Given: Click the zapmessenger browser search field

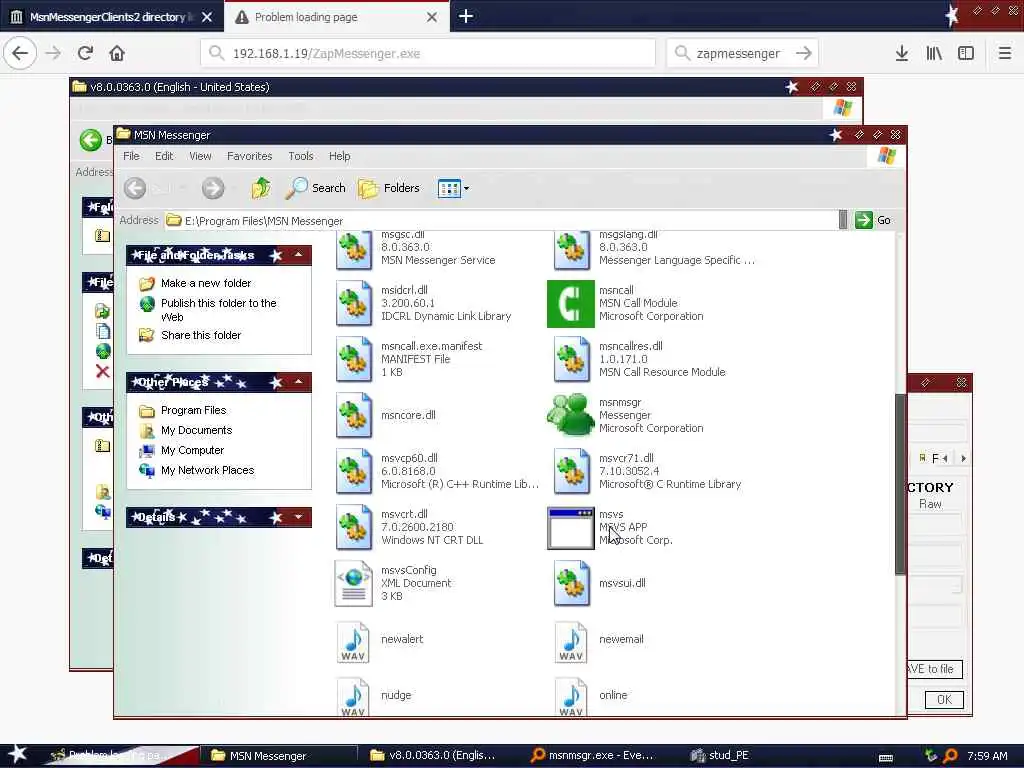Looking at the screenshot, I should pyautogui.click(x=741, y=54).
